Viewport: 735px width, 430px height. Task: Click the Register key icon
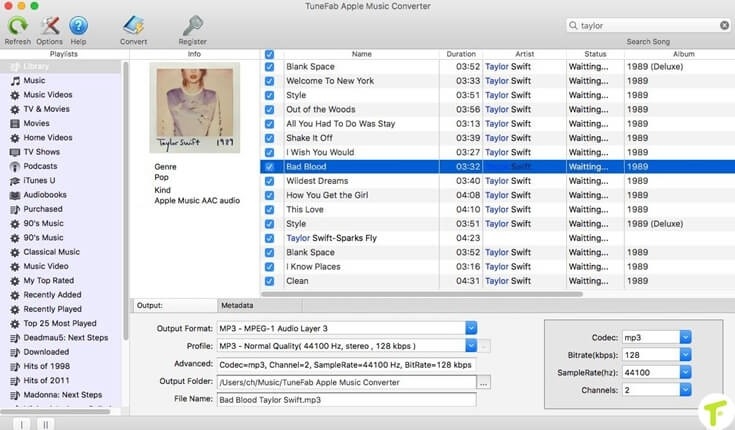192,26
